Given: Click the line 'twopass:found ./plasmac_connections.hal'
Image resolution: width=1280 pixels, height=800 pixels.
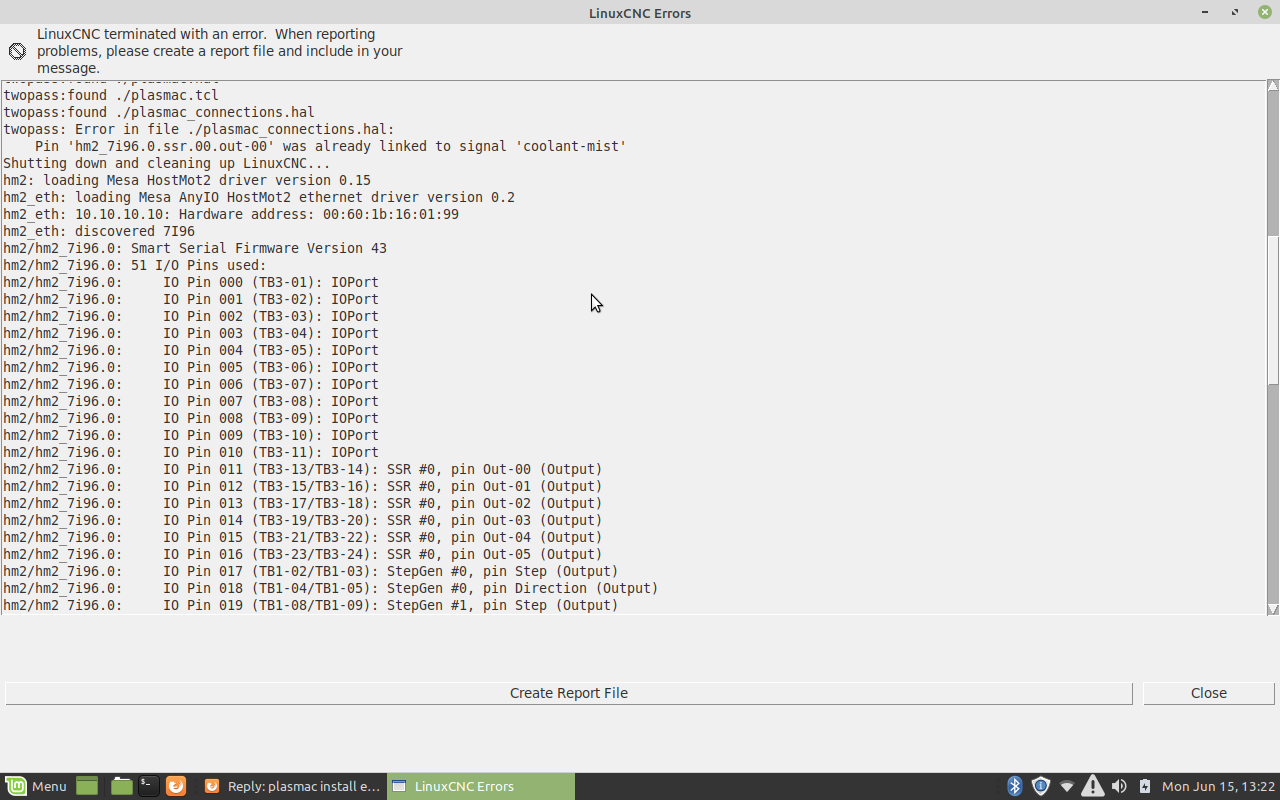Looking at the screenshot, I should (x=159, y=112).
